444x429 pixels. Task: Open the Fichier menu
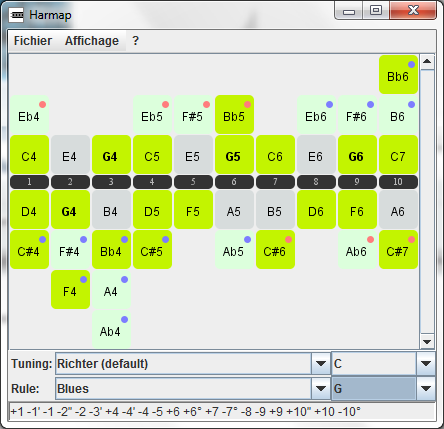[33, 41]
